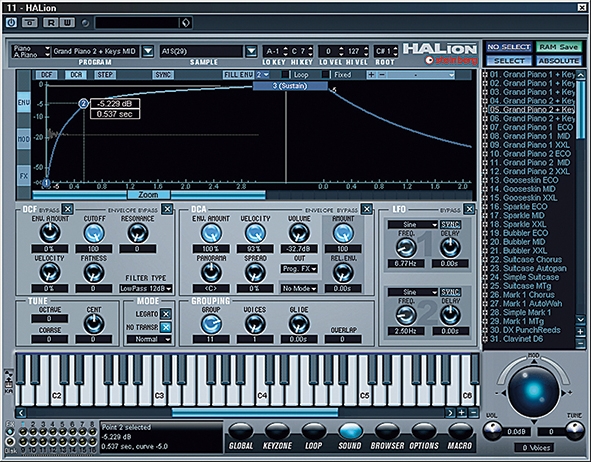The image size is (591, 462).
Task: Toggle the envelope SYNC button
Action: [x=163, y=75]
